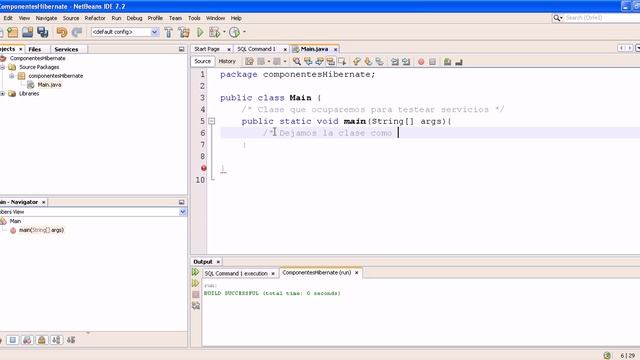Click the Shift Line Right icon
640x360 pixels.
[x=406, y=62]
